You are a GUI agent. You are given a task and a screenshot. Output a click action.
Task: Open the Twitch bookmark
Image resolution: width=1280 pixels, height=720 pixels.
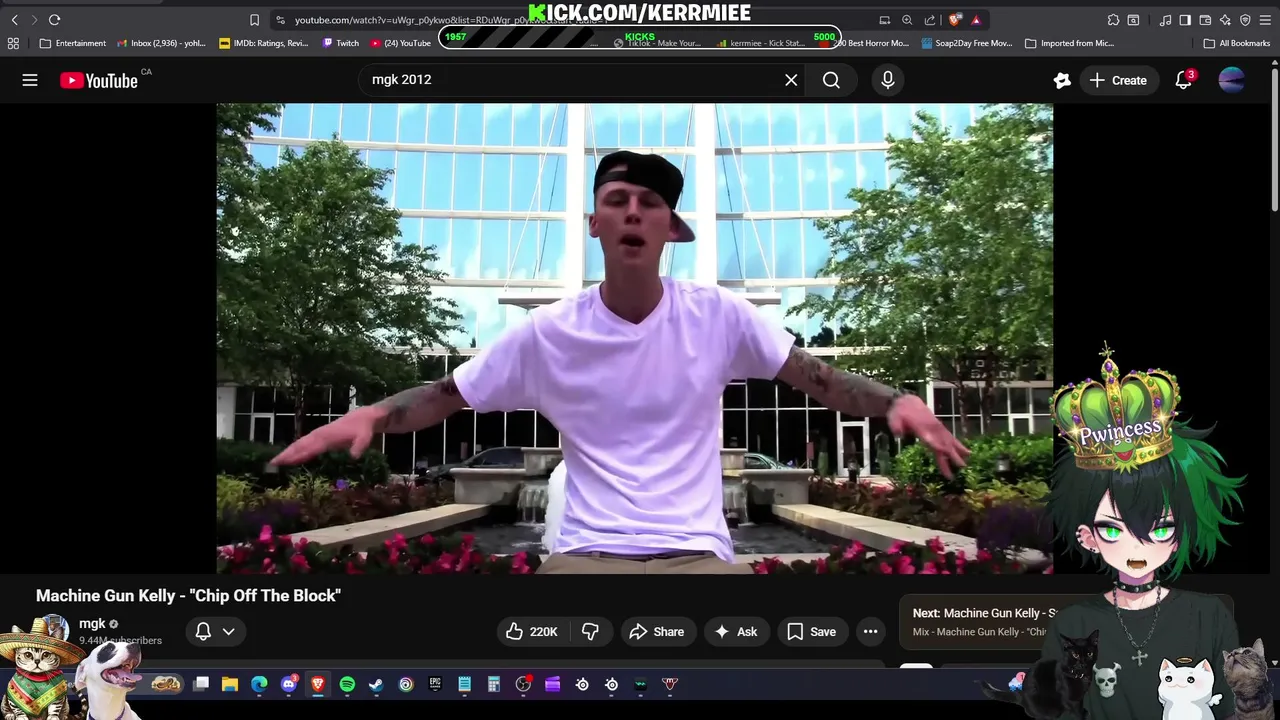click(341, 43)
